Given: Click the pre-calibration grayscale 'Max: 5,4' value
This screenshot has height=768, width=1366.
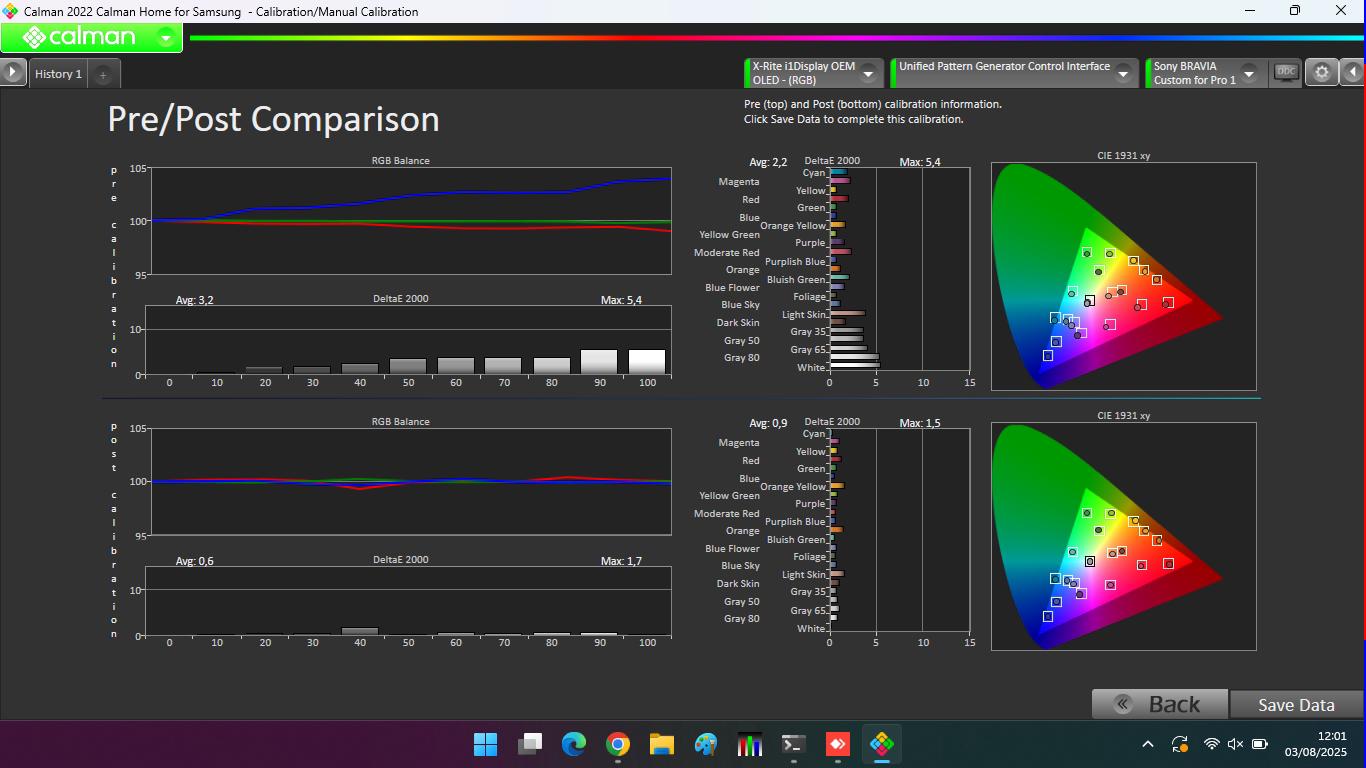Looking at the screenshot, I should tap(621, 300).
